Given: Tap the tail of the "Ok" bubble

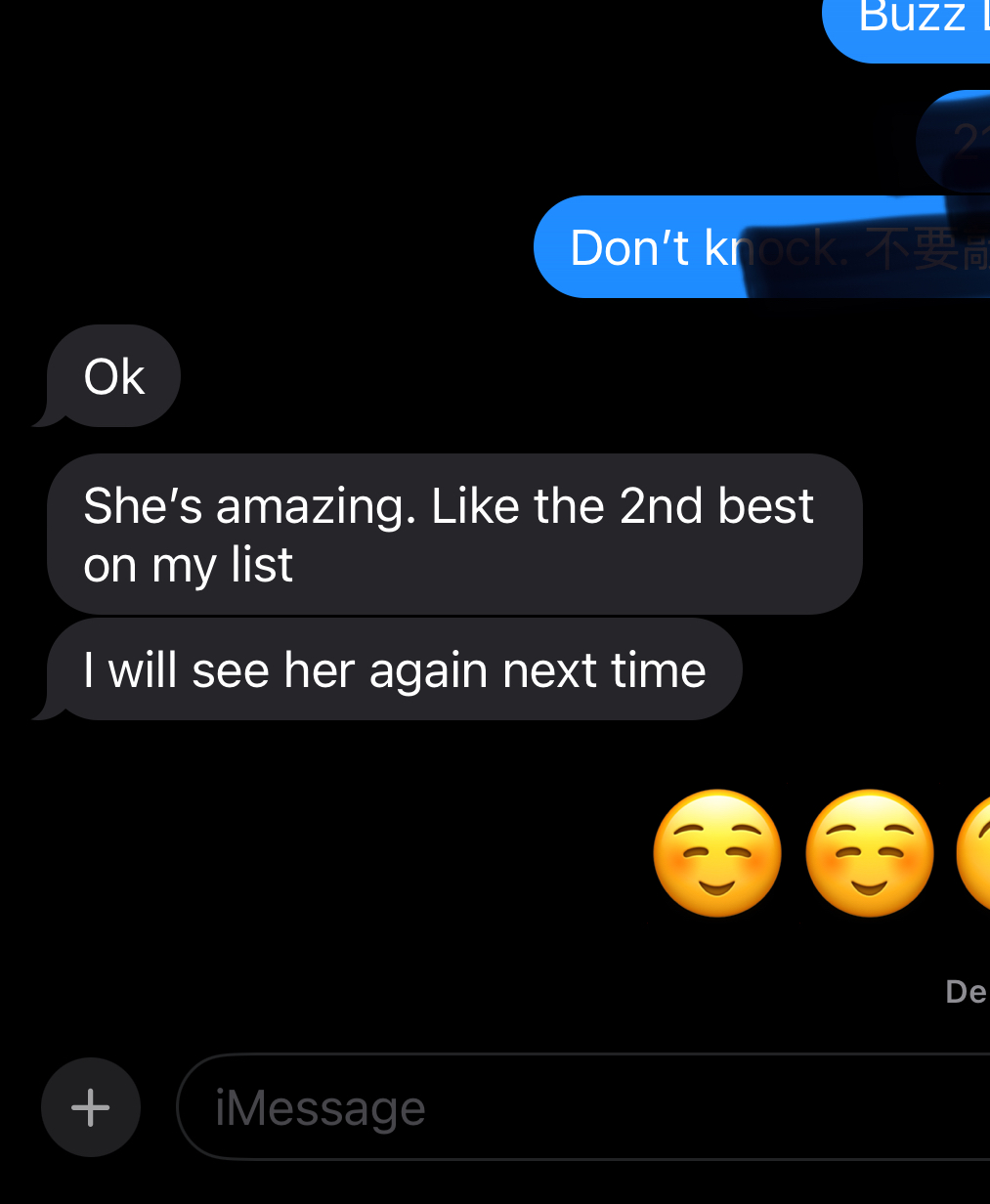Looking at the screenshot, I should [x=47, y=416].
